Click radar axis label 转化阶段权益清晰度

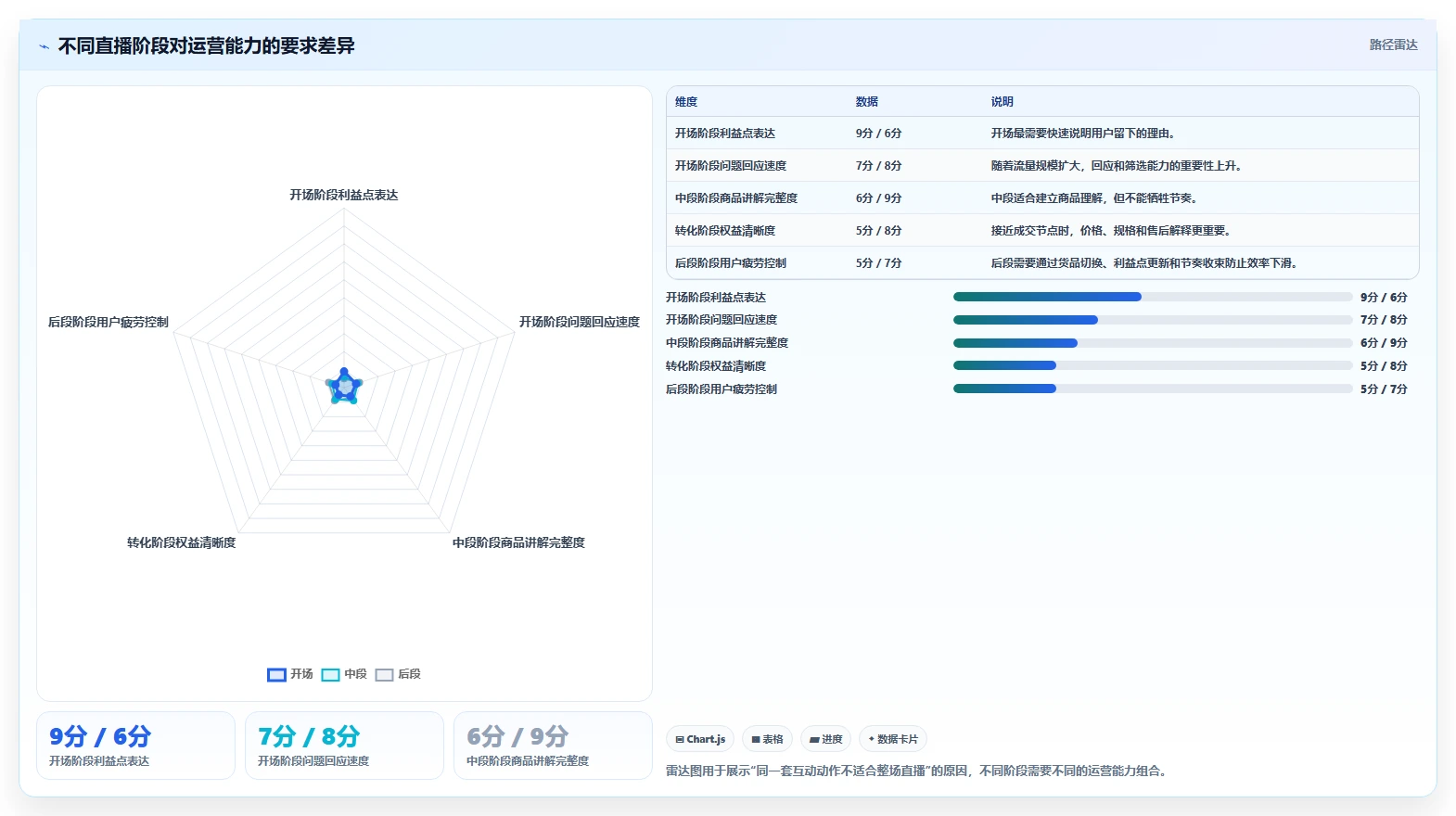click(x=182, y=542)
